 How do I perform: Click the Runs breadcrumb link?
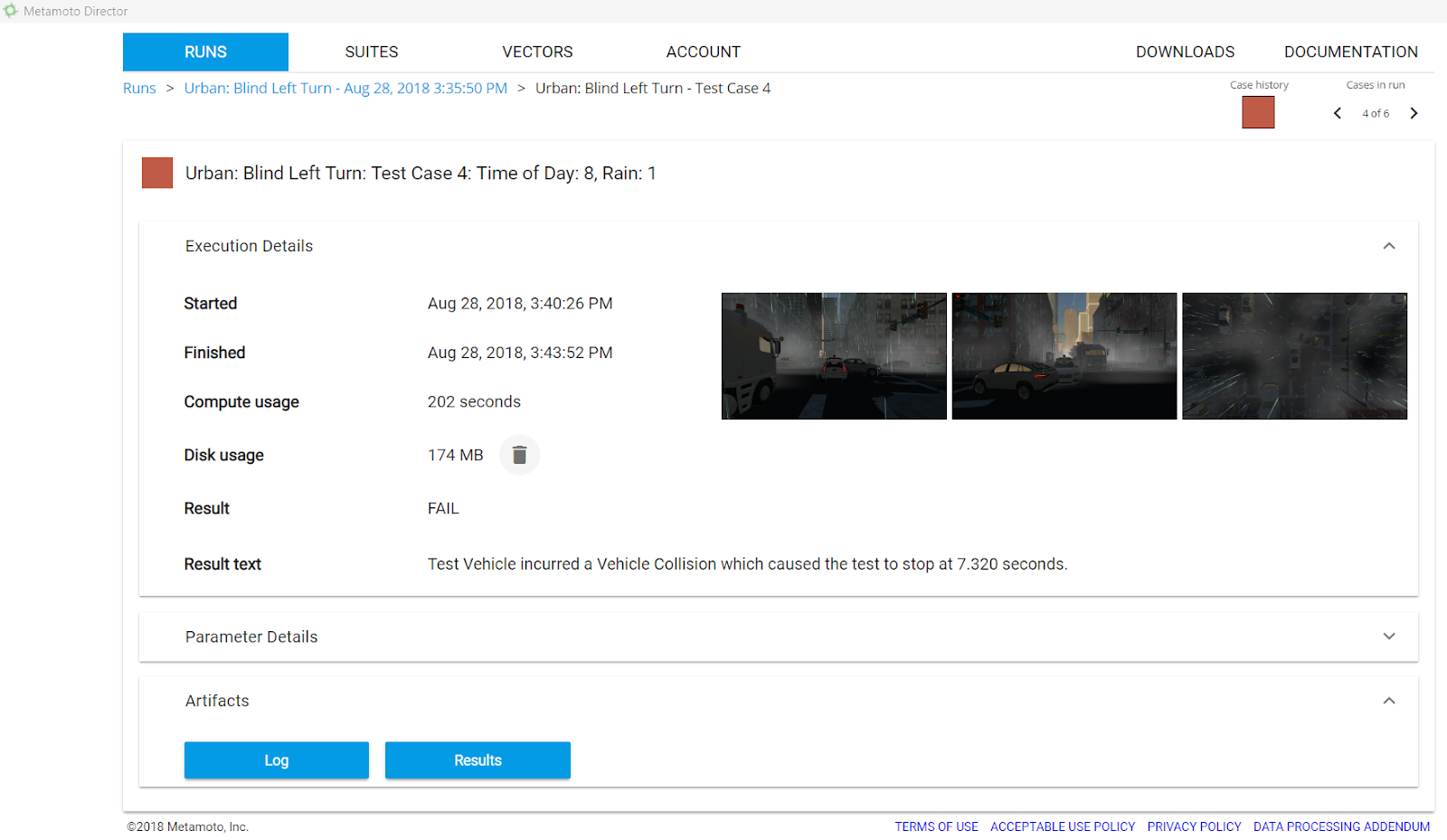click(x=139, y=88)
